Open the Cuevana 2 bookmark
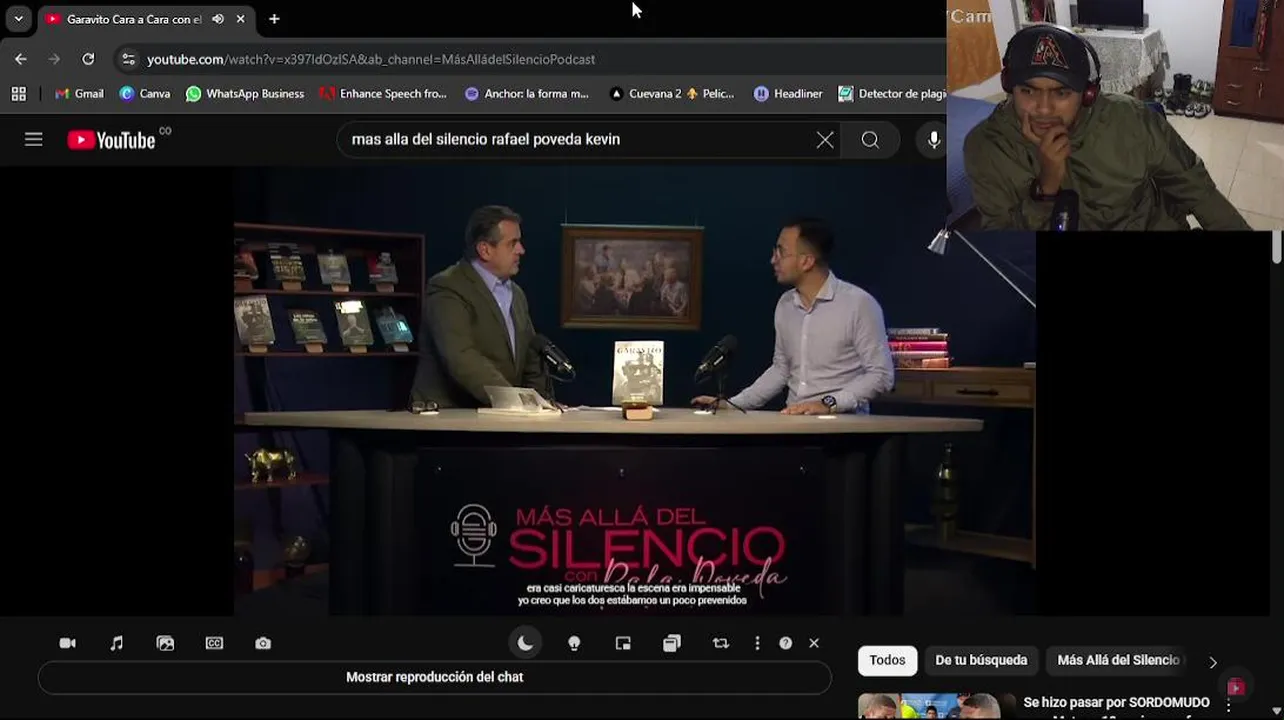Screen dimensions: 1284x720 671,94
